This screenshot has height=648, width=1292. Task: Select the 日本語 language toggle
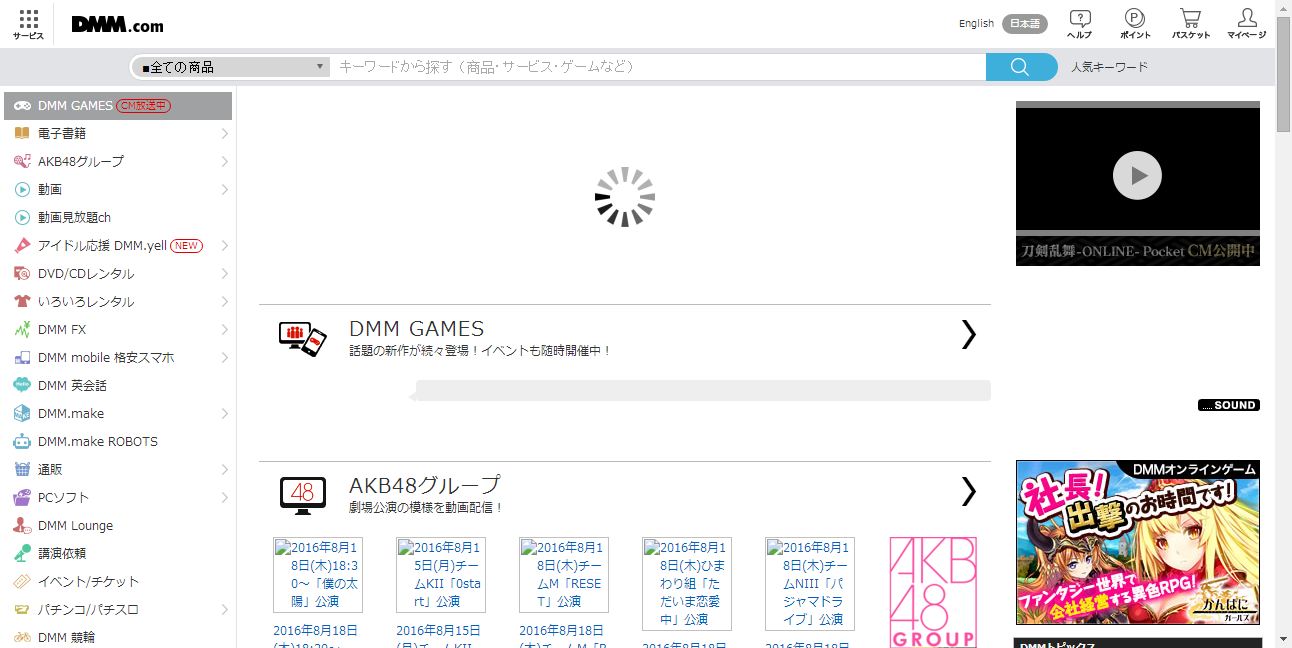click(1025, 24)
